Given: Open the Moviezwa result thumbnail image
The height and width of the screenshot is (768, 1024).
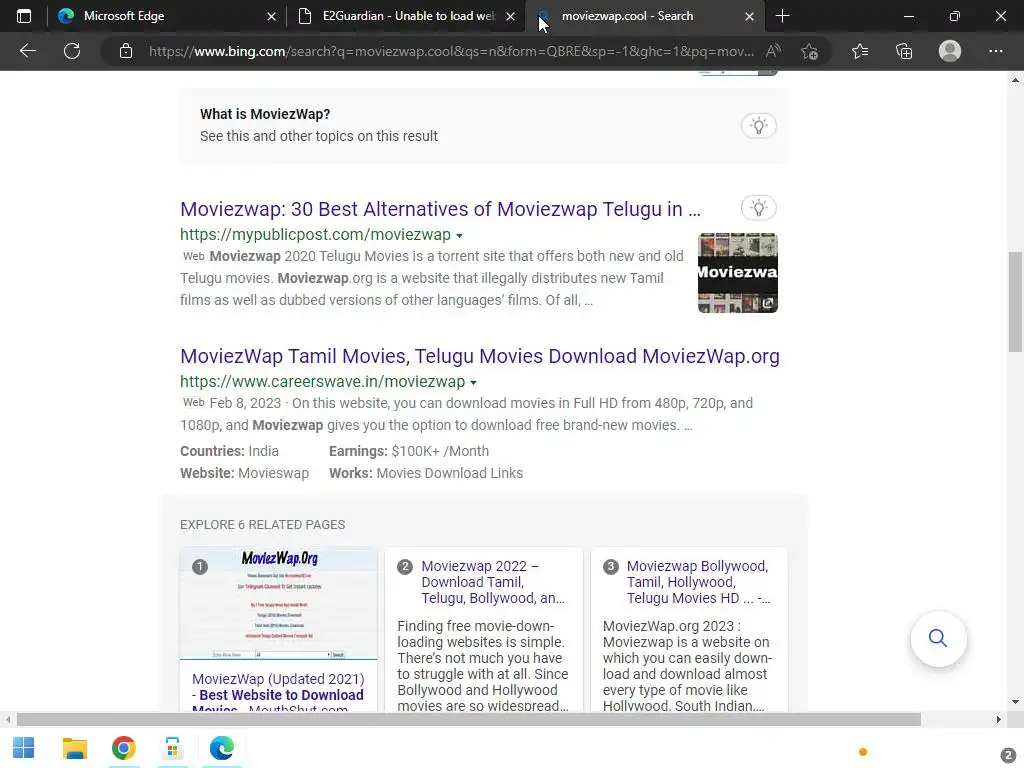Looking at the screenshot, I should click(x=737, y=273).
